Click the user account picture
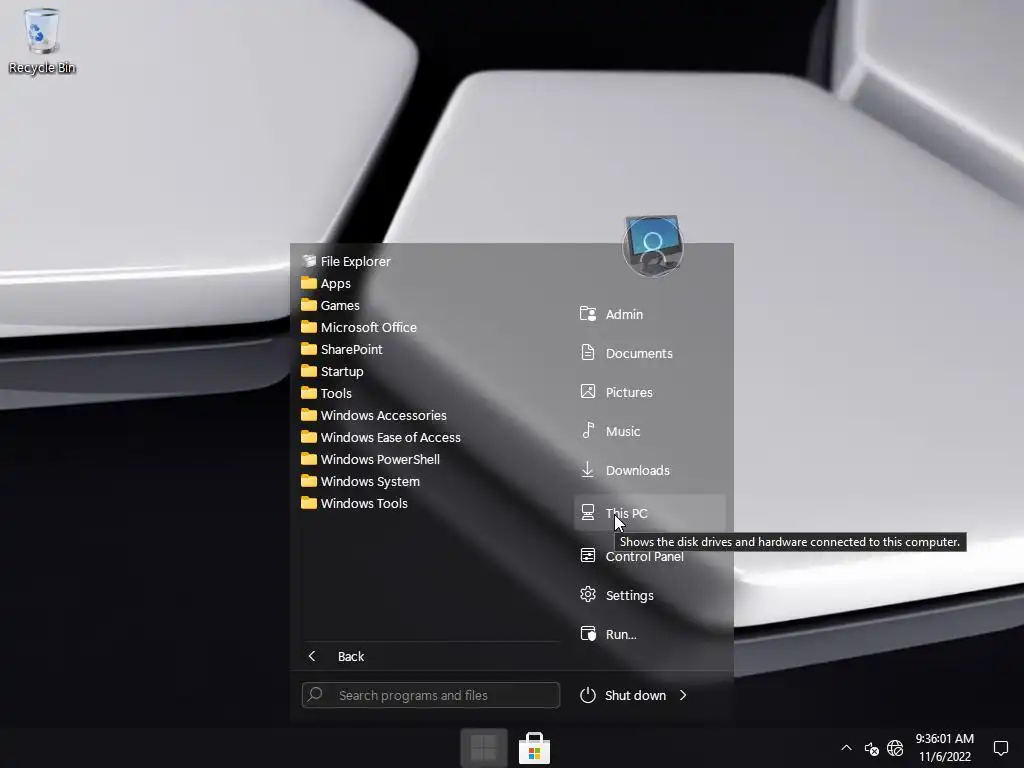Viewport: 1024px width, 768px height. (652, 246)
